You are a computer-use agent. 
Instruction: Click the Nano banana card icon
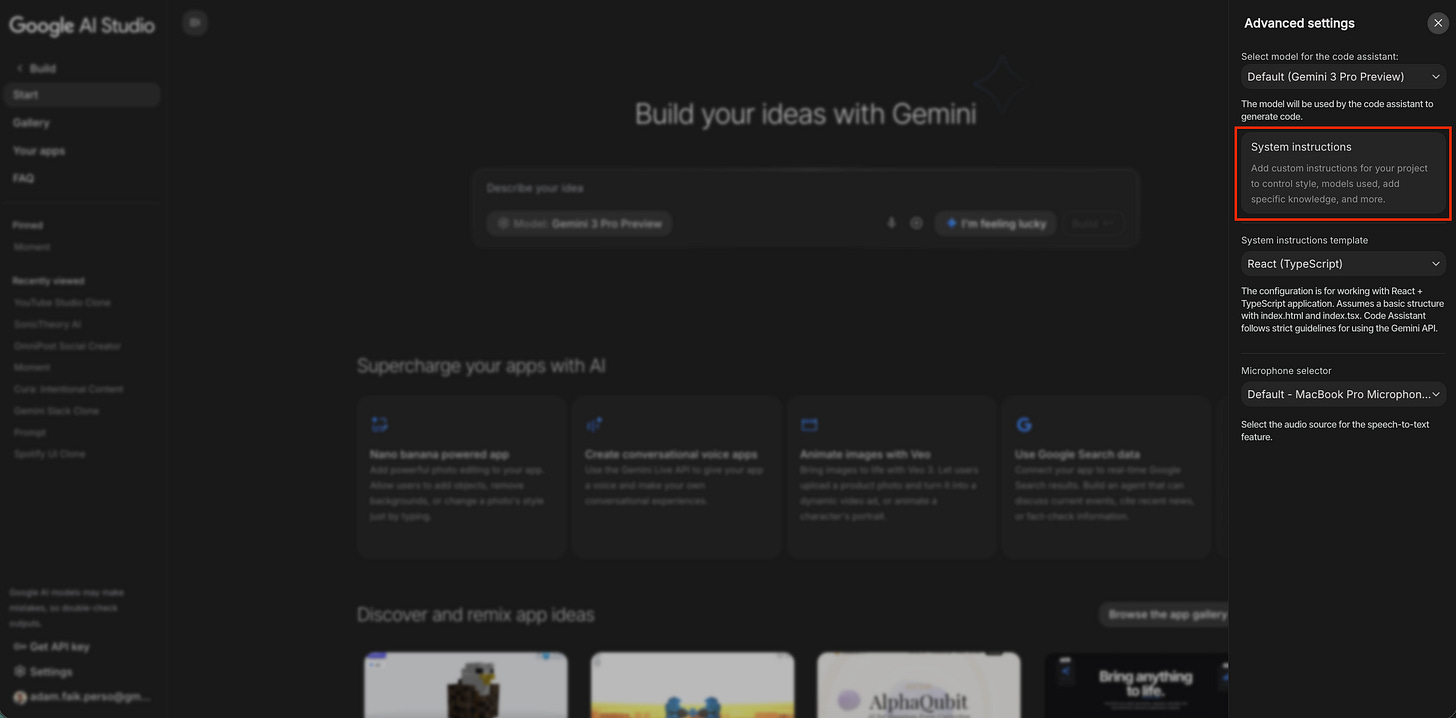379,425
